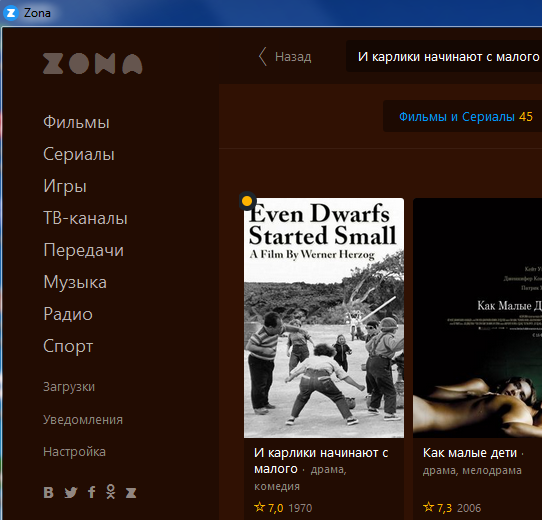542x520 pixels.
Task: Click star rating 7,0 of first film
Action: click(x=269, y=508)
